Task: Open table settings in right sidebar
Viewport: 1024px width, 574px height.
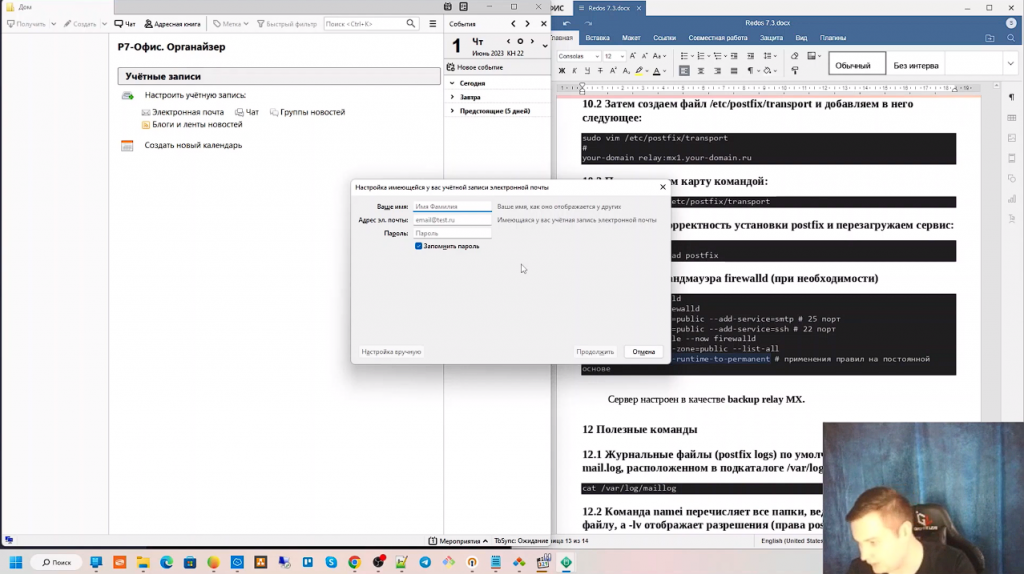Action: [1012, 118]
